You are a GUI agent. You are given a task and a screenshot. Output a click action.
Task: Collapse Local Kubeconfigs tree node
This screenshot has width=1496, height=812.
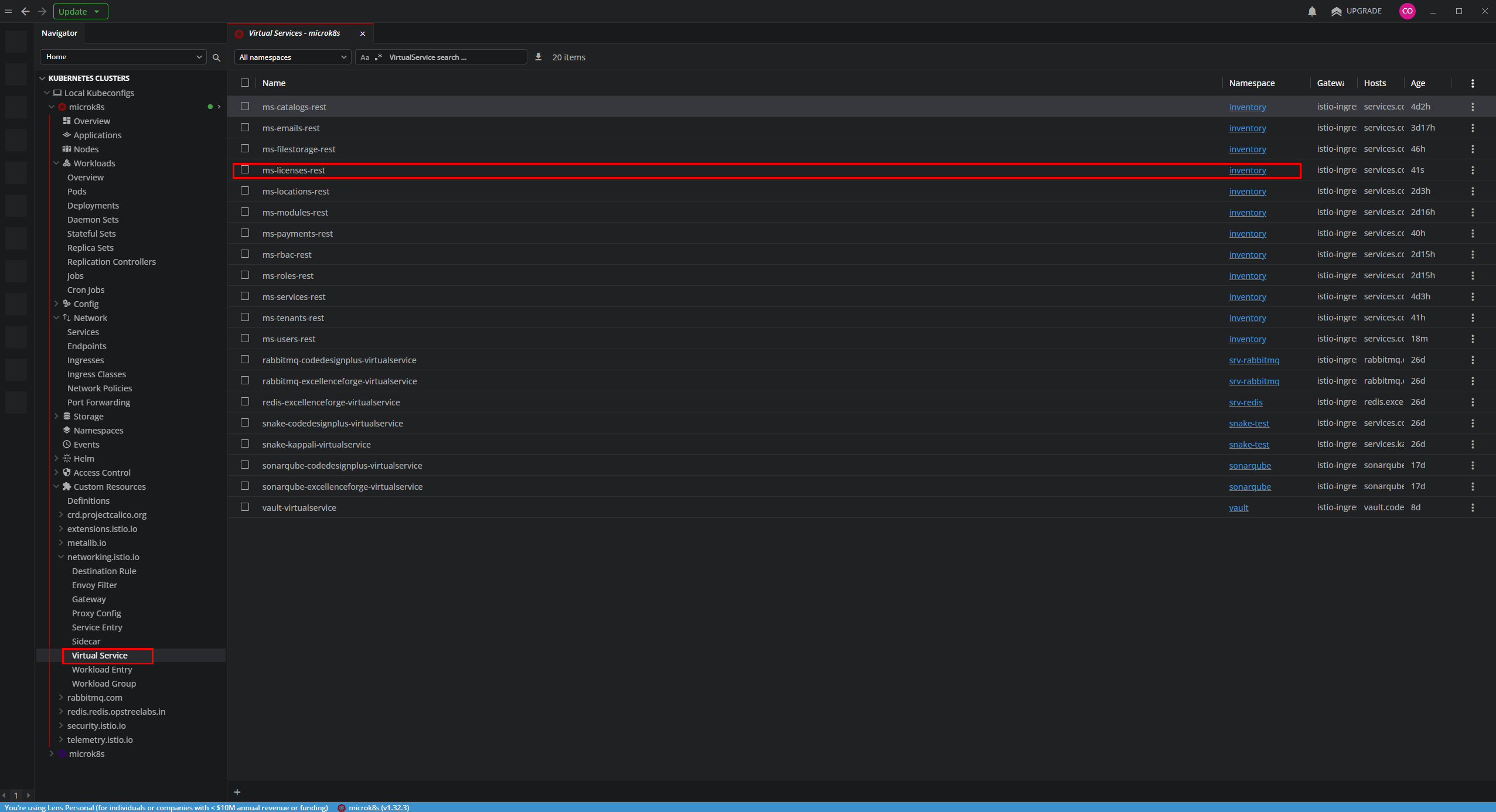click(47, 93)
